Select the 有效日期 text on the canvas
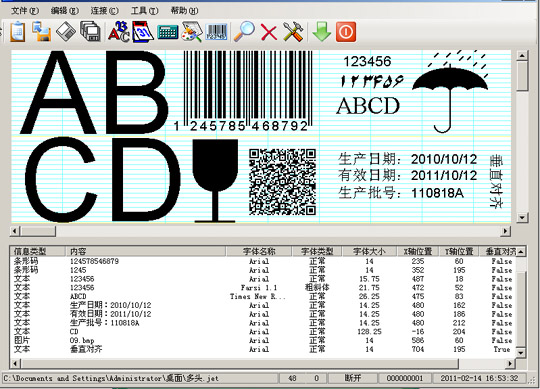540x389 pixels. coord(407,175)
